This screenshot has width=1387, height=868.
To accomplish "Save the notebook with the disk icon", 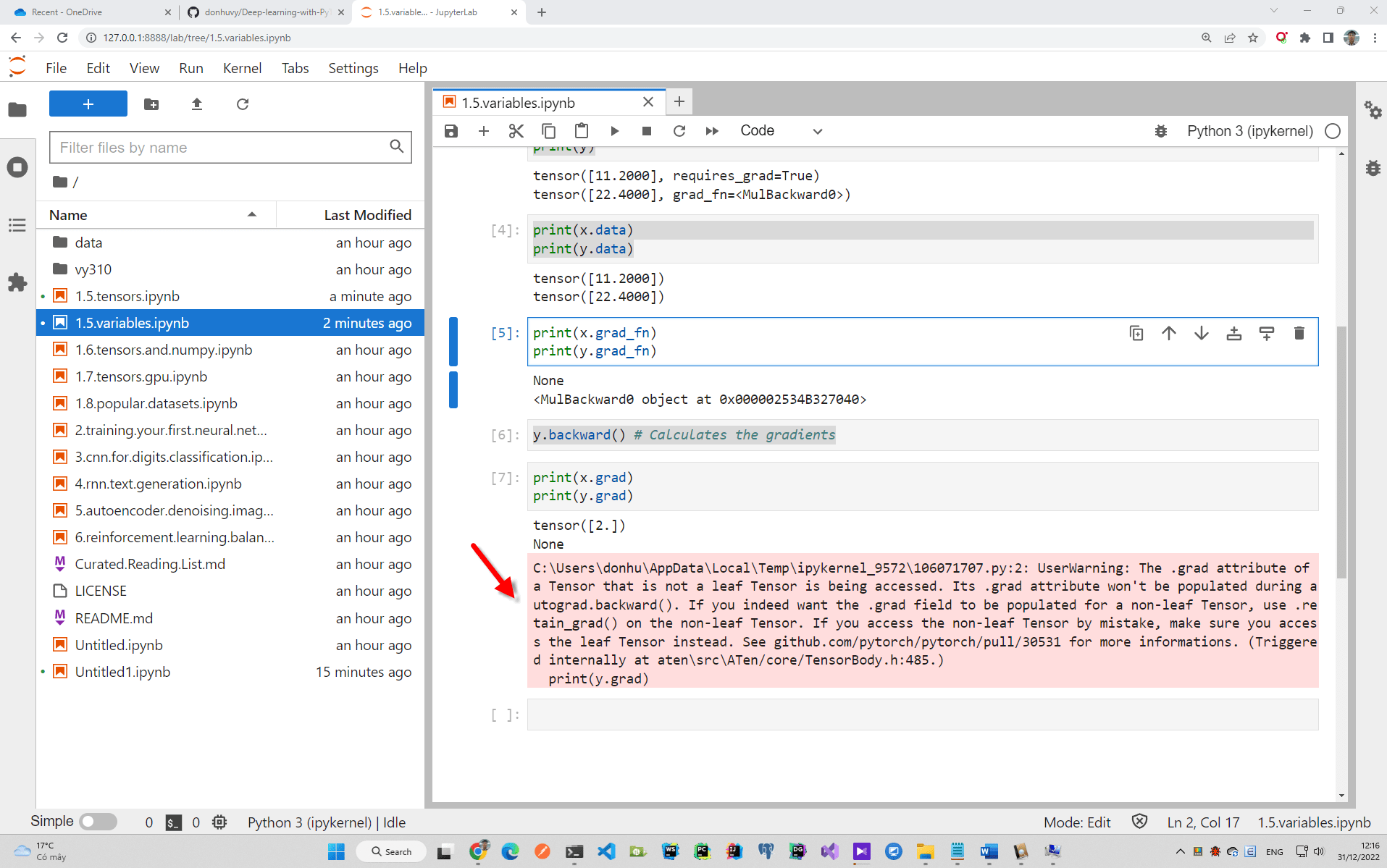I will tap(451, 131).
